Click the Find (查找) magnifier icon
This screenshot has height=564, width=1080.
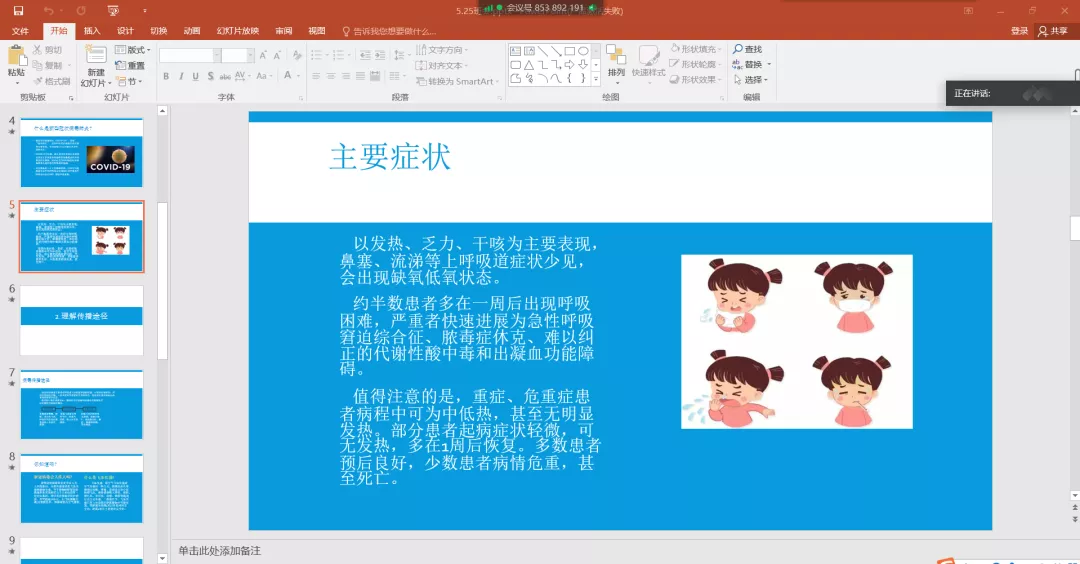pos(738,49)
